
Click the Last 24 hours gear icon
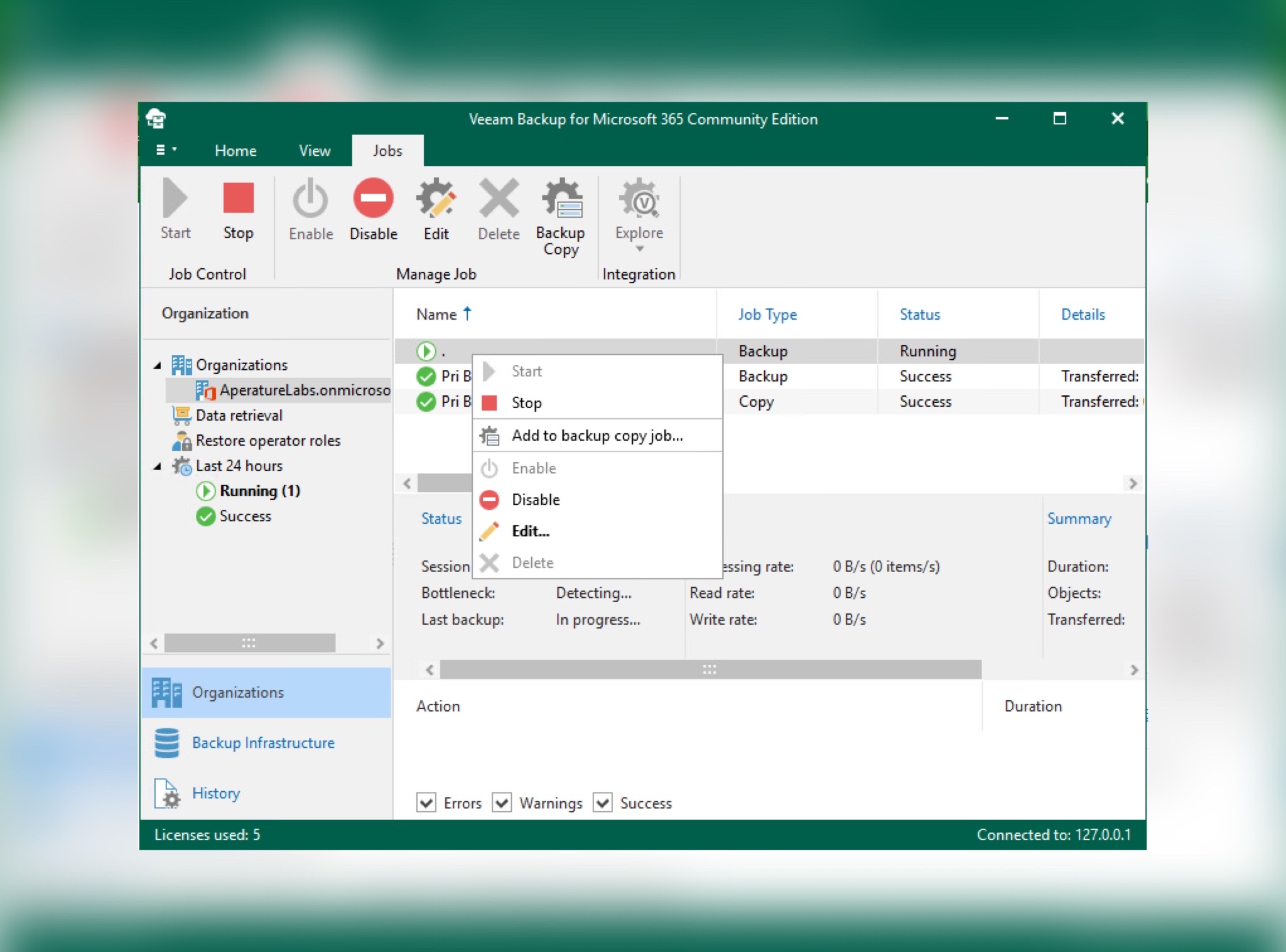point(181,465)
